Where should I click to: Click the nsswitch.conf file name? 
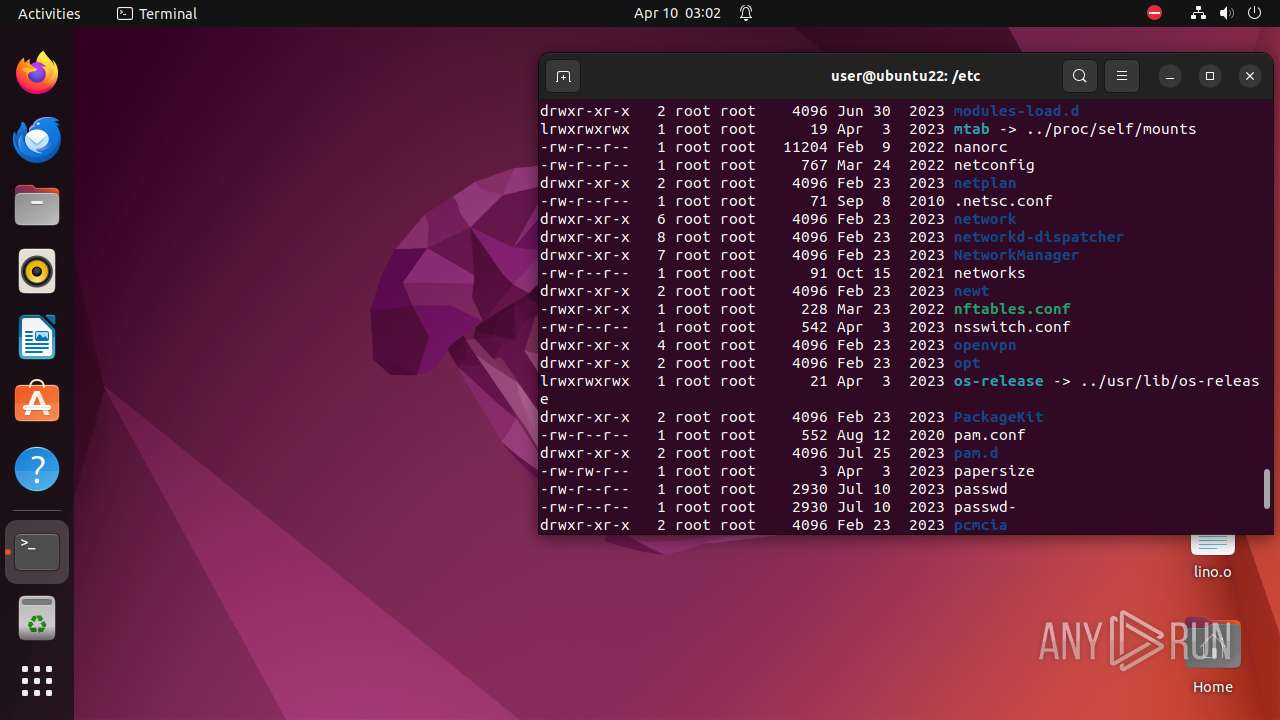point(1012,327)
